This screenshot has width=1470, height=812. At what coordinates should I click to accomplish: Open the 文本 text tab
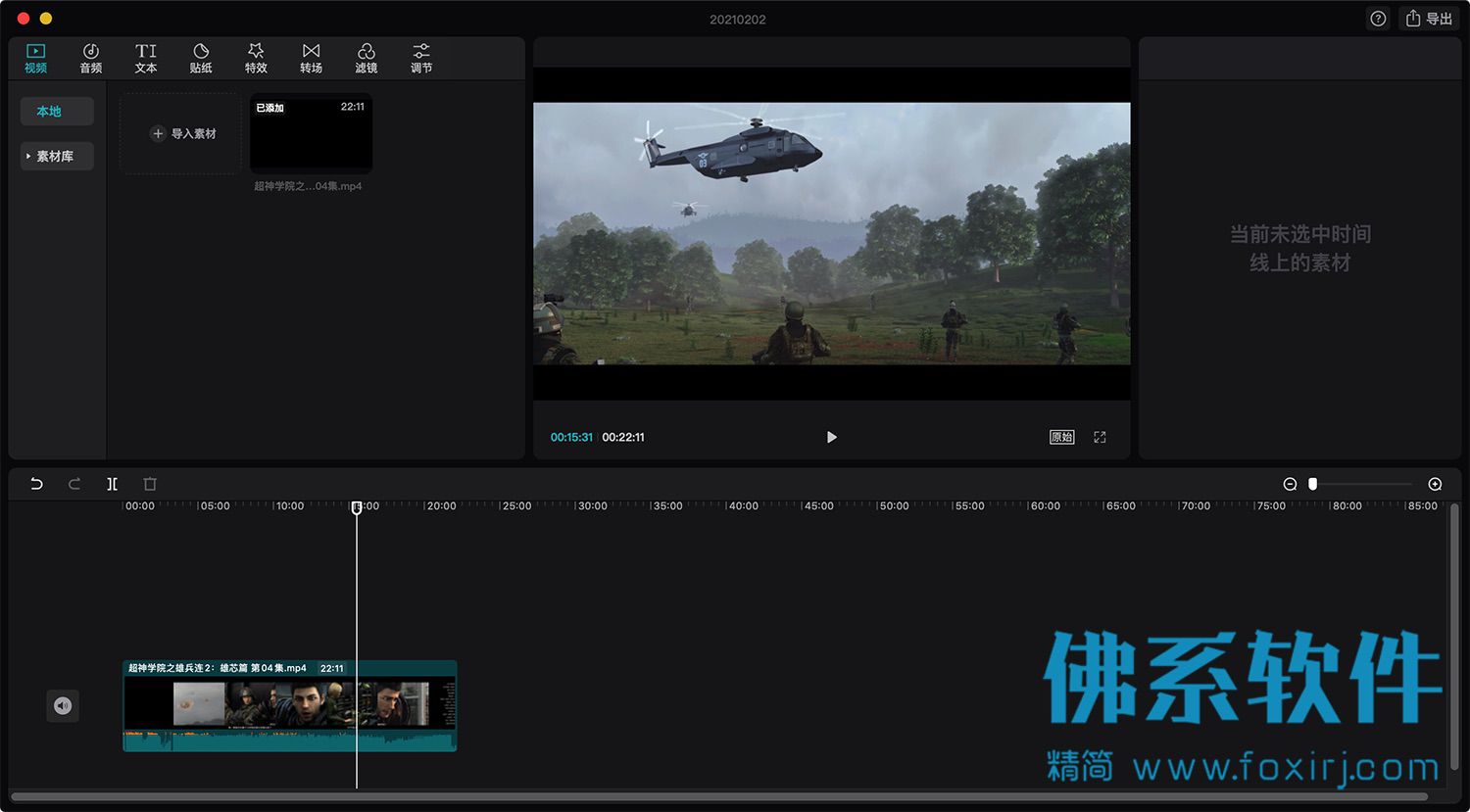tap(146, 59)
